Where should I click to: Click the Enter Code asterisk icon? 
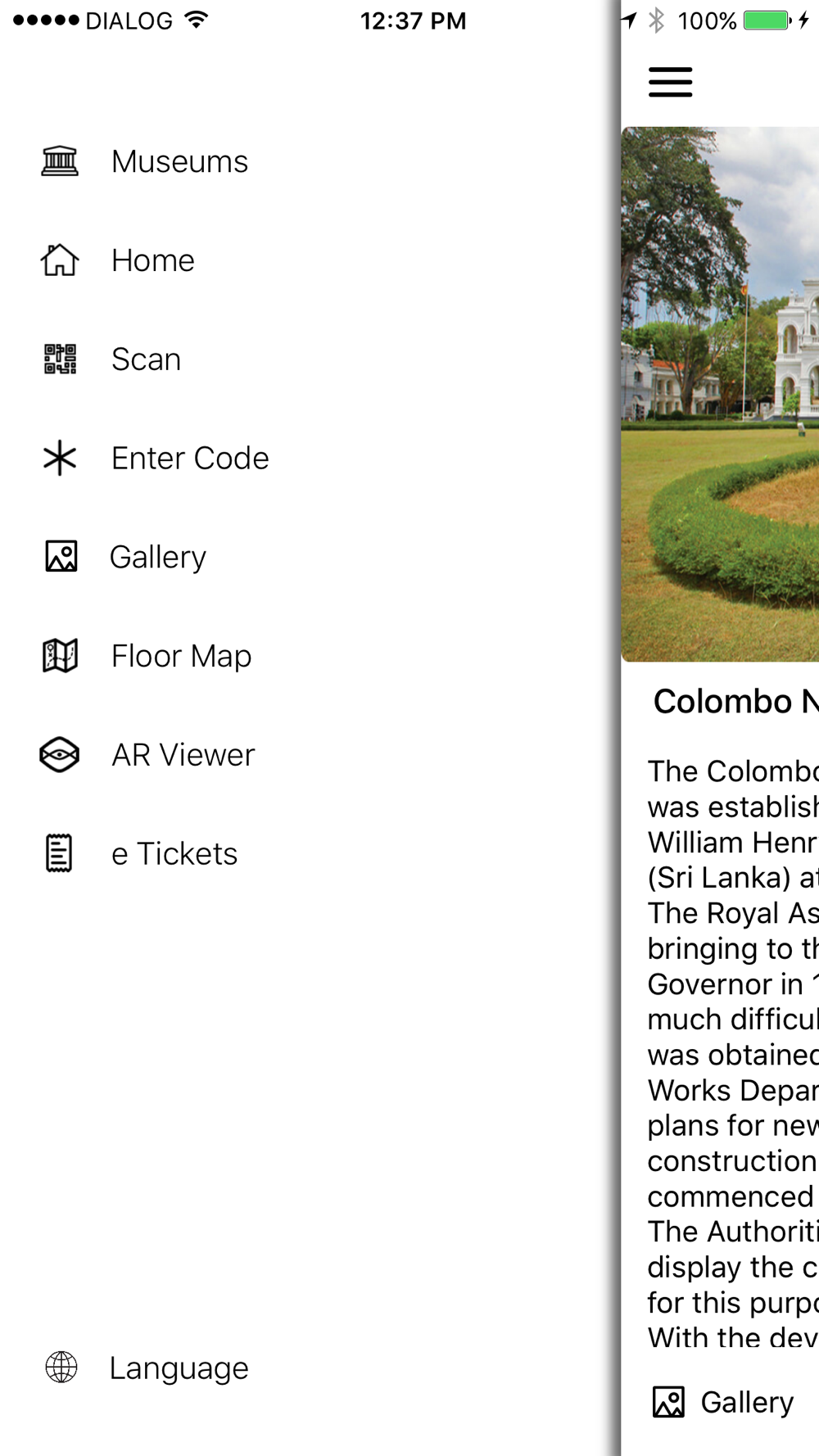60,458
